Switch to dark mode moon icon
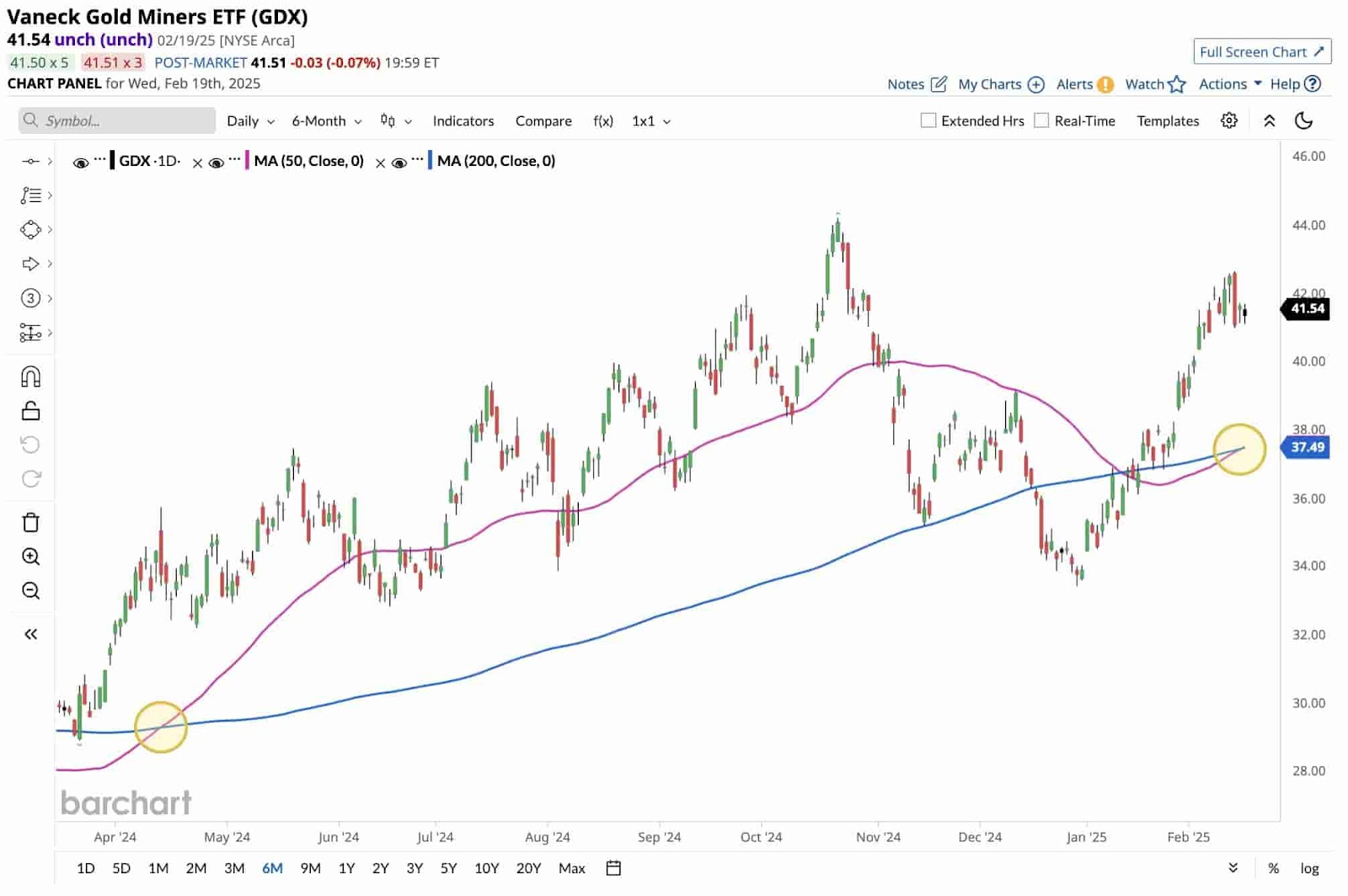 tap(1303, 120)
